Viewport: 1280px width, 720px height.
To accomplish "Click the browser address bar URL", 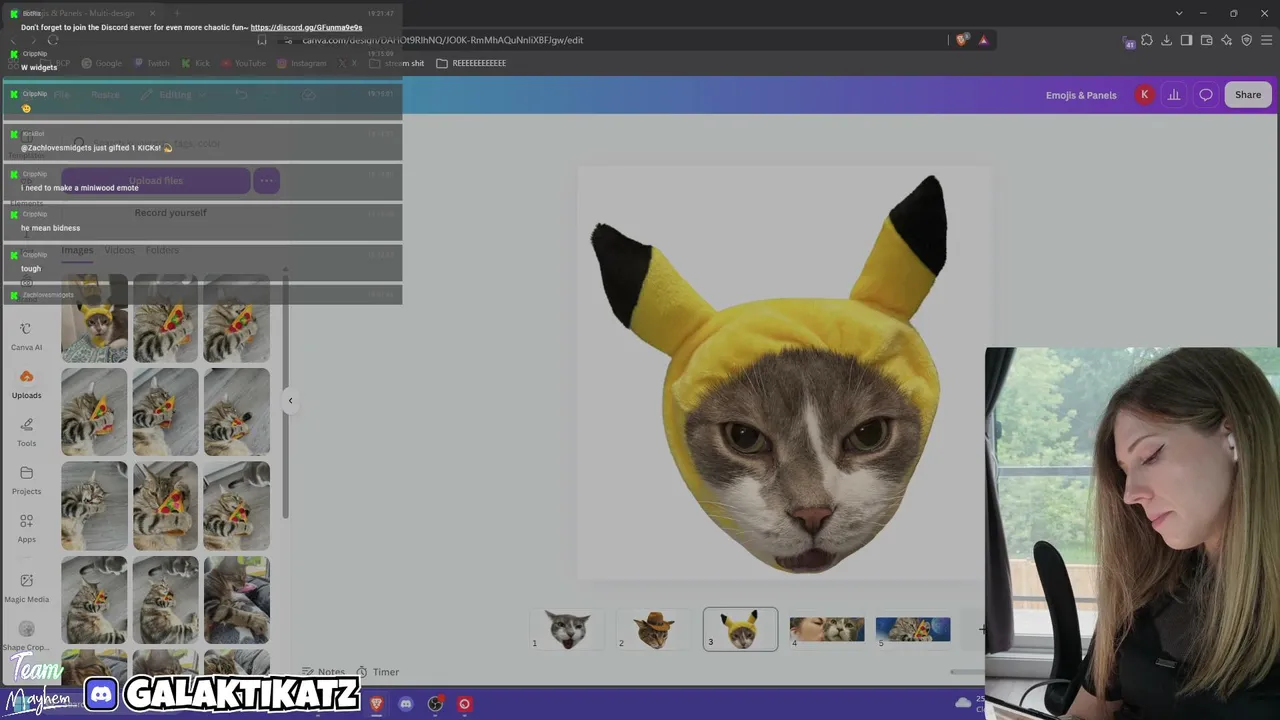I will (443, 40).
